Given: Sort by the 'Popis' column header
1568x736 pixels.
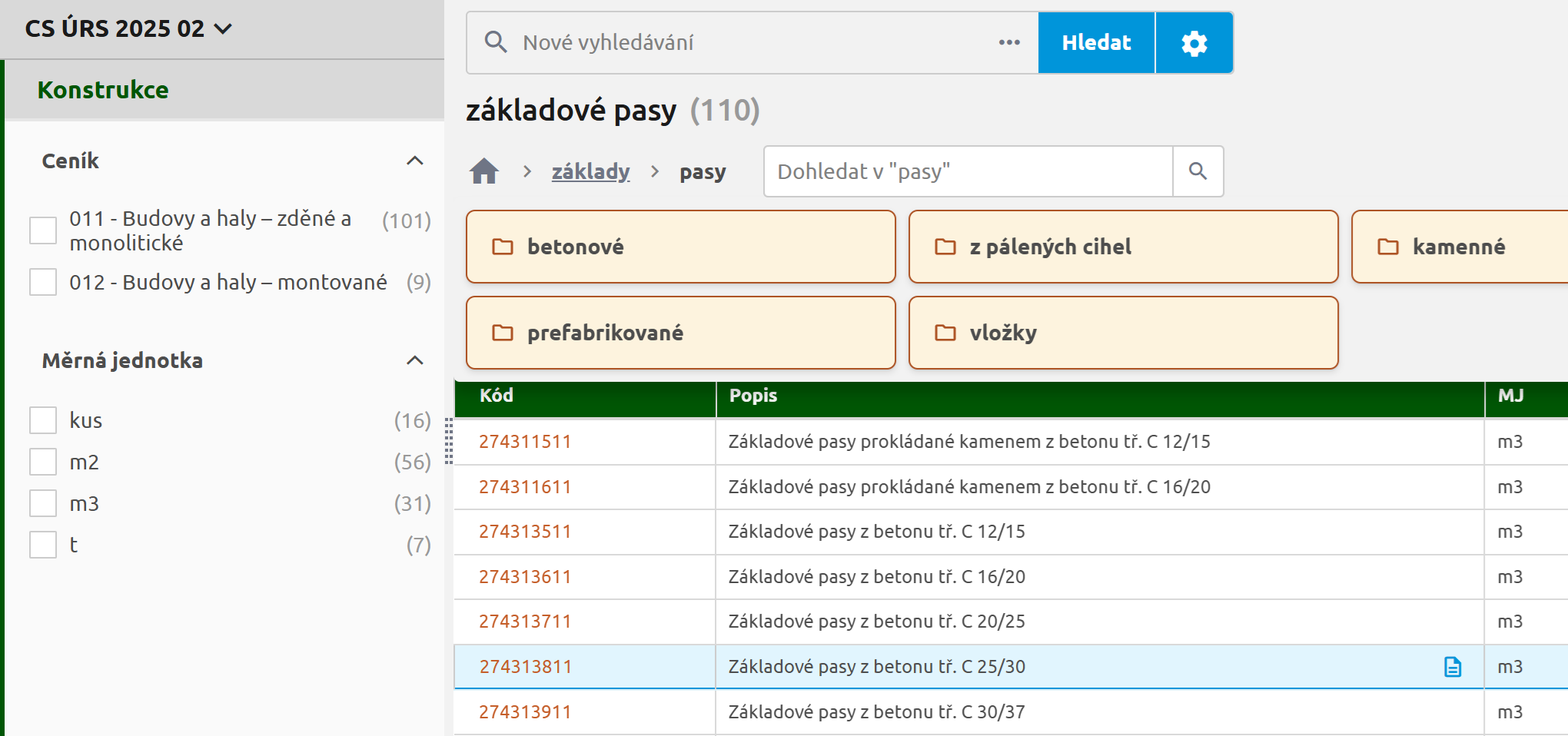Looking at the screenshot, I should click(752, 396).
